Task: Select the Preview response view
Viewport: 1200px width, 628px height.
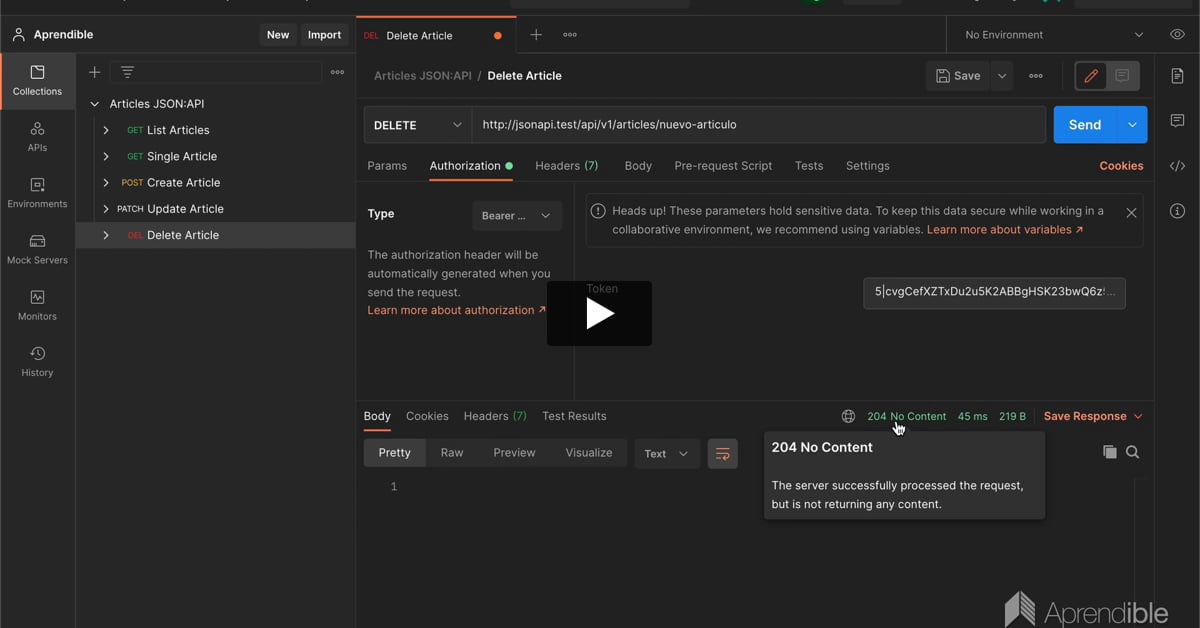Action: coord(514,453)
